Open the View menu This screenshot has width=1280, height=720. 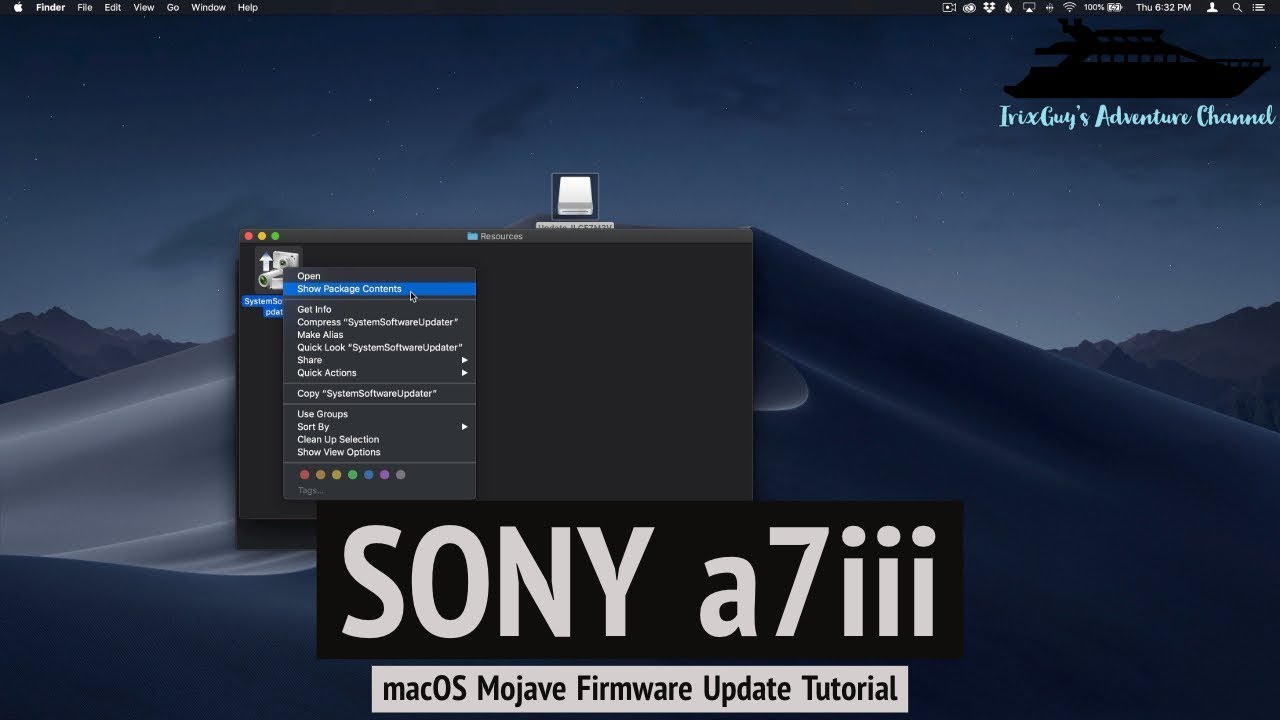[x=144, y=7]
